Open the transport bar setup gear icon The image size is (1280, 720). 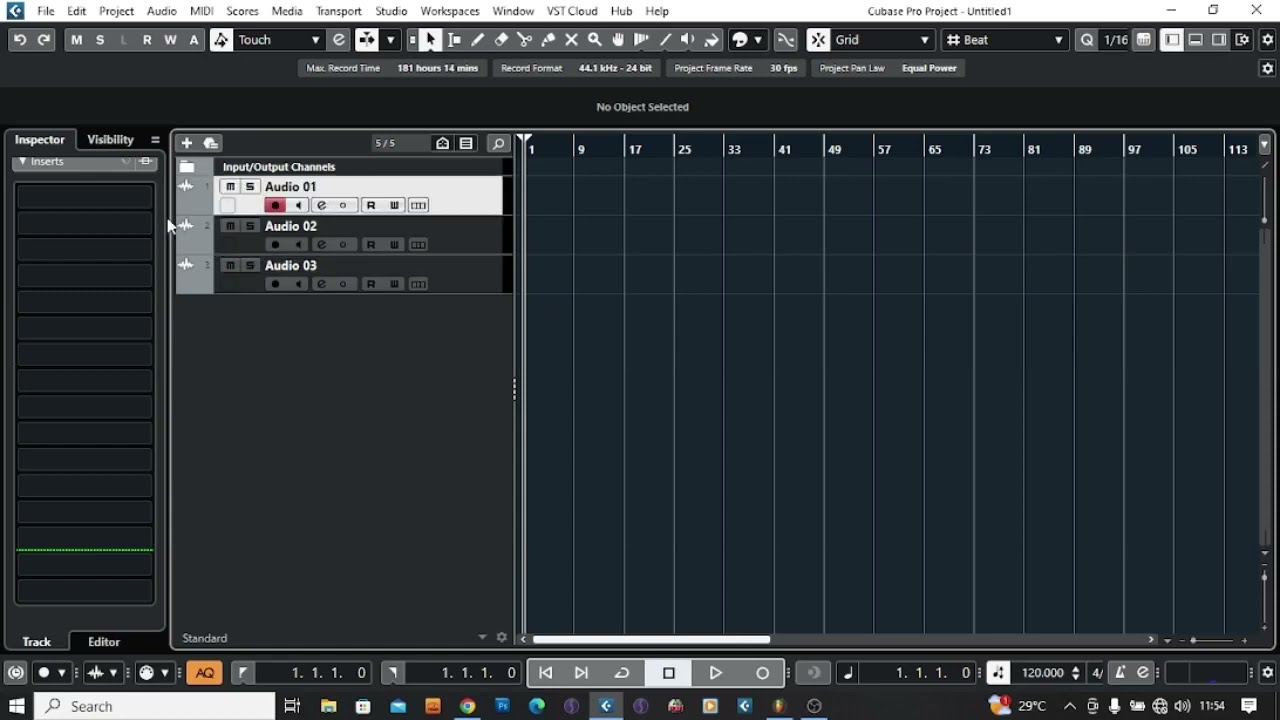click(1267, 673)
